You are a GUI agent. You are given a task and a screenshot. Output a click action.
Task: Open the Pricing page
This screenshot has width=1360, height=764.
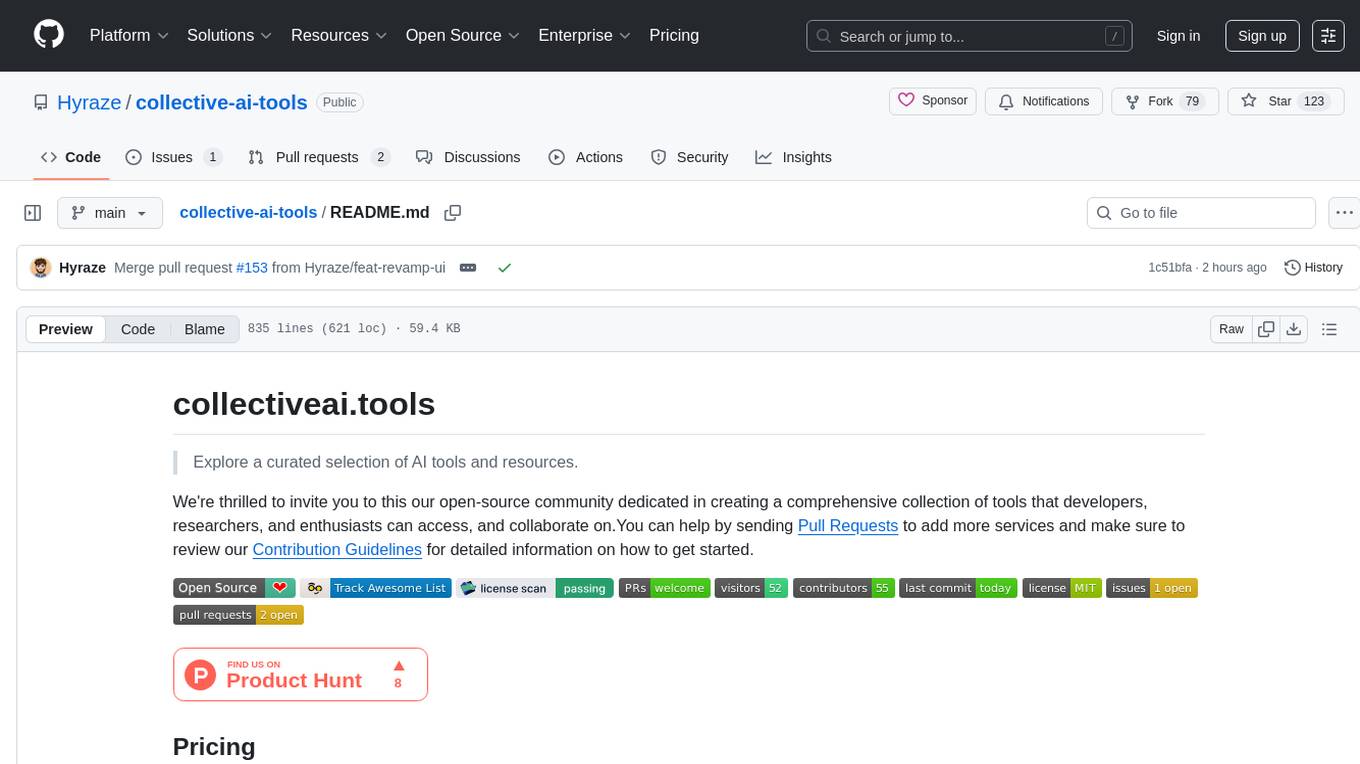(674, 35)
